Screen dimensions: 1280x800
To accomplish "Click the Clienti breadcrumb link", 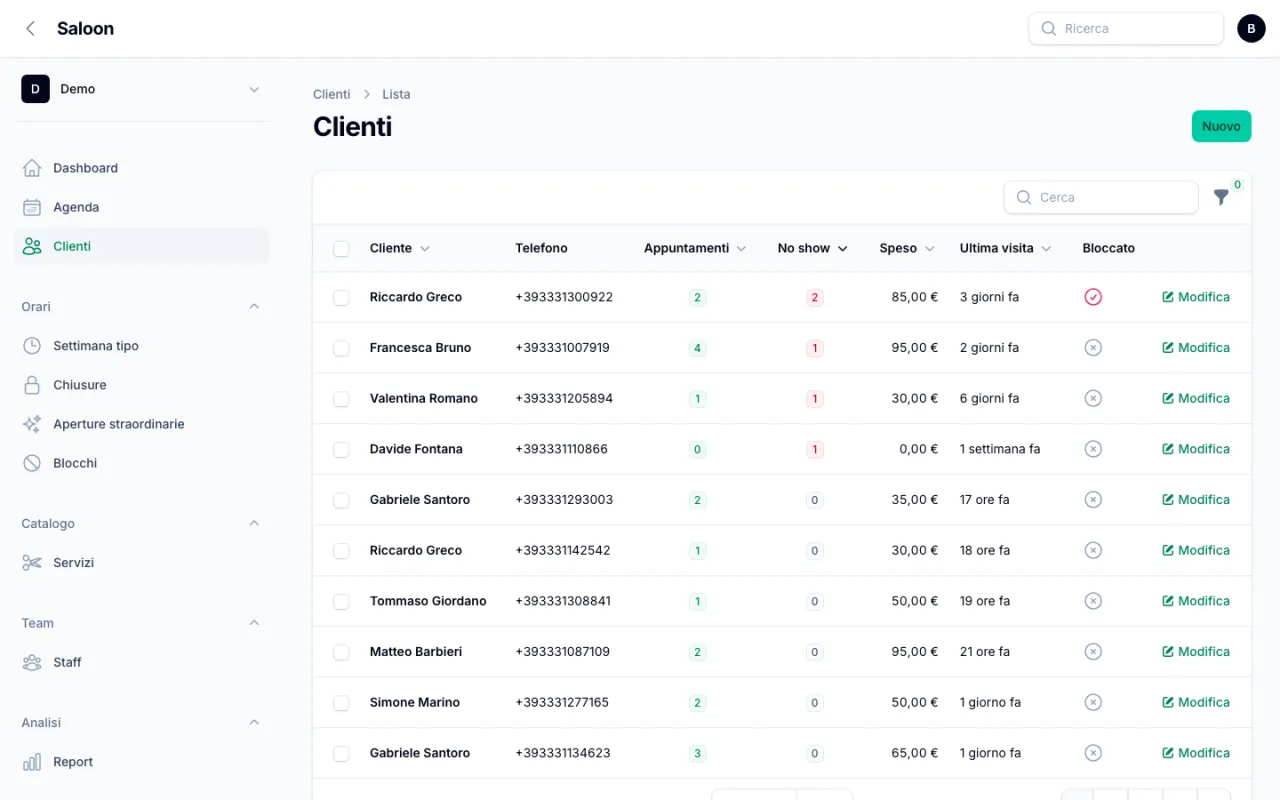I will pyautogui.click(x=331, y=94).
